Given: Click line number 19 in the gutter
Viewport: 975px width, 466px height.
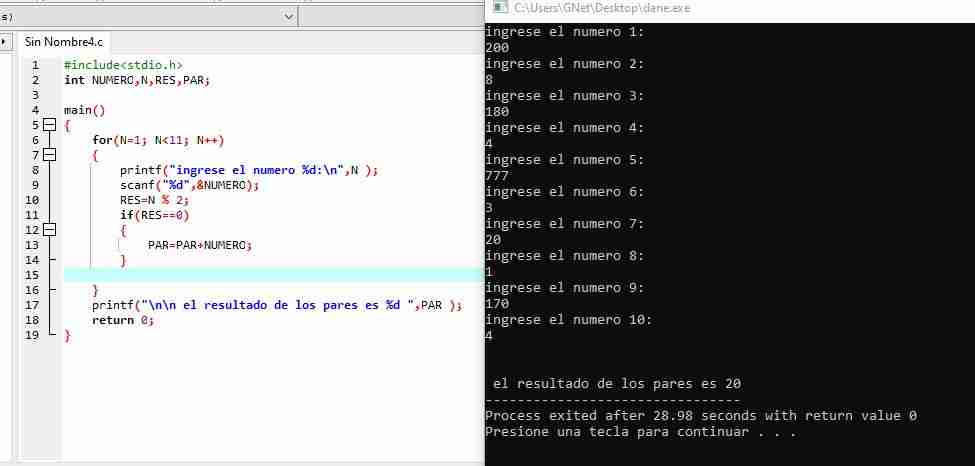Looking at the screenshot, I should pos(32,335).
